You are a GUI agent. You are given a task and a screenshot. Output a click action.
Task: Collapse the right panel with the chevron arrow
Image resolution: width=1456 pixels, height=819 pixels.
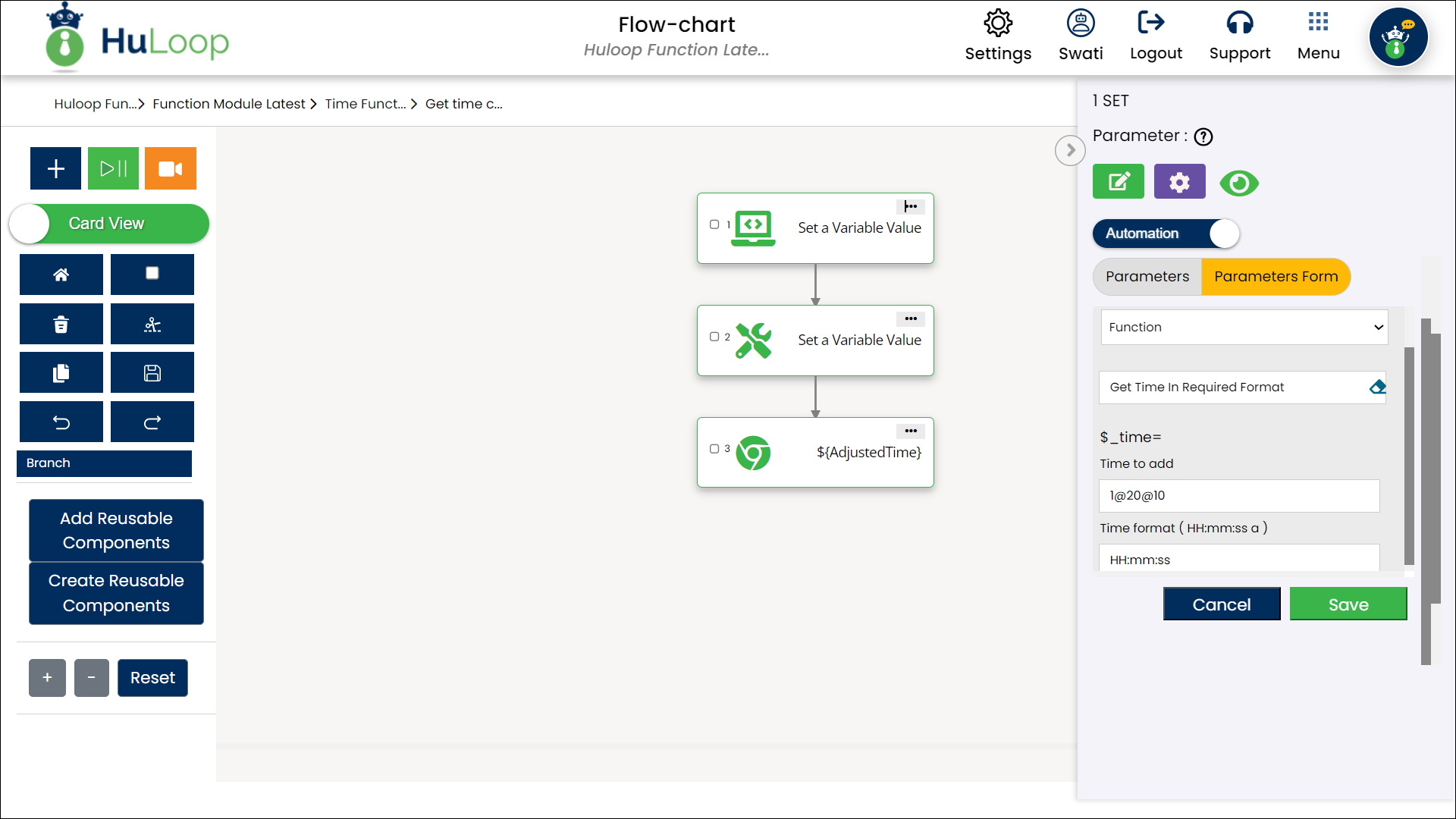1070,150
